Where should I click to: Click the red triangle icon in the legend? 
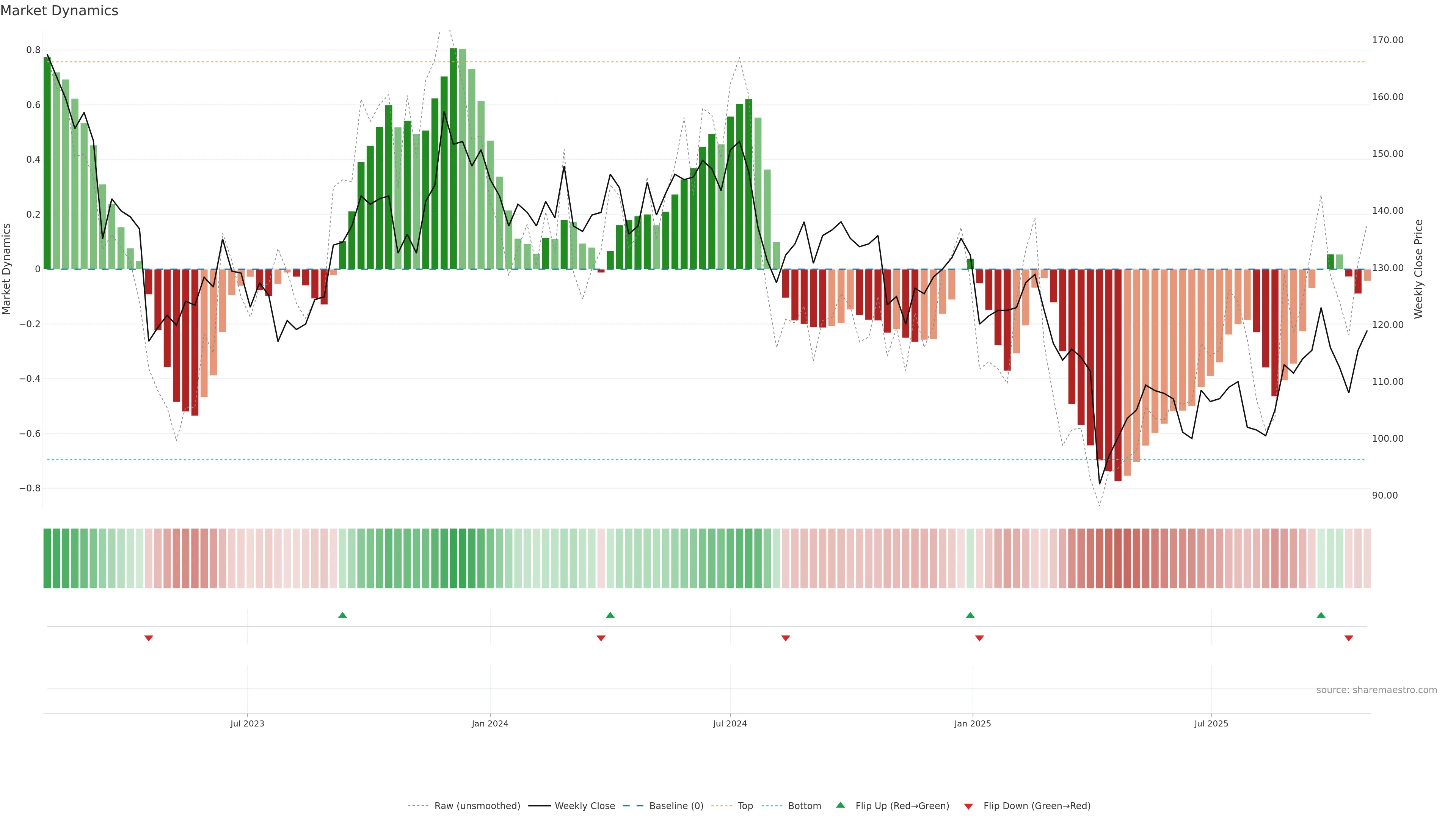[968, 806]
